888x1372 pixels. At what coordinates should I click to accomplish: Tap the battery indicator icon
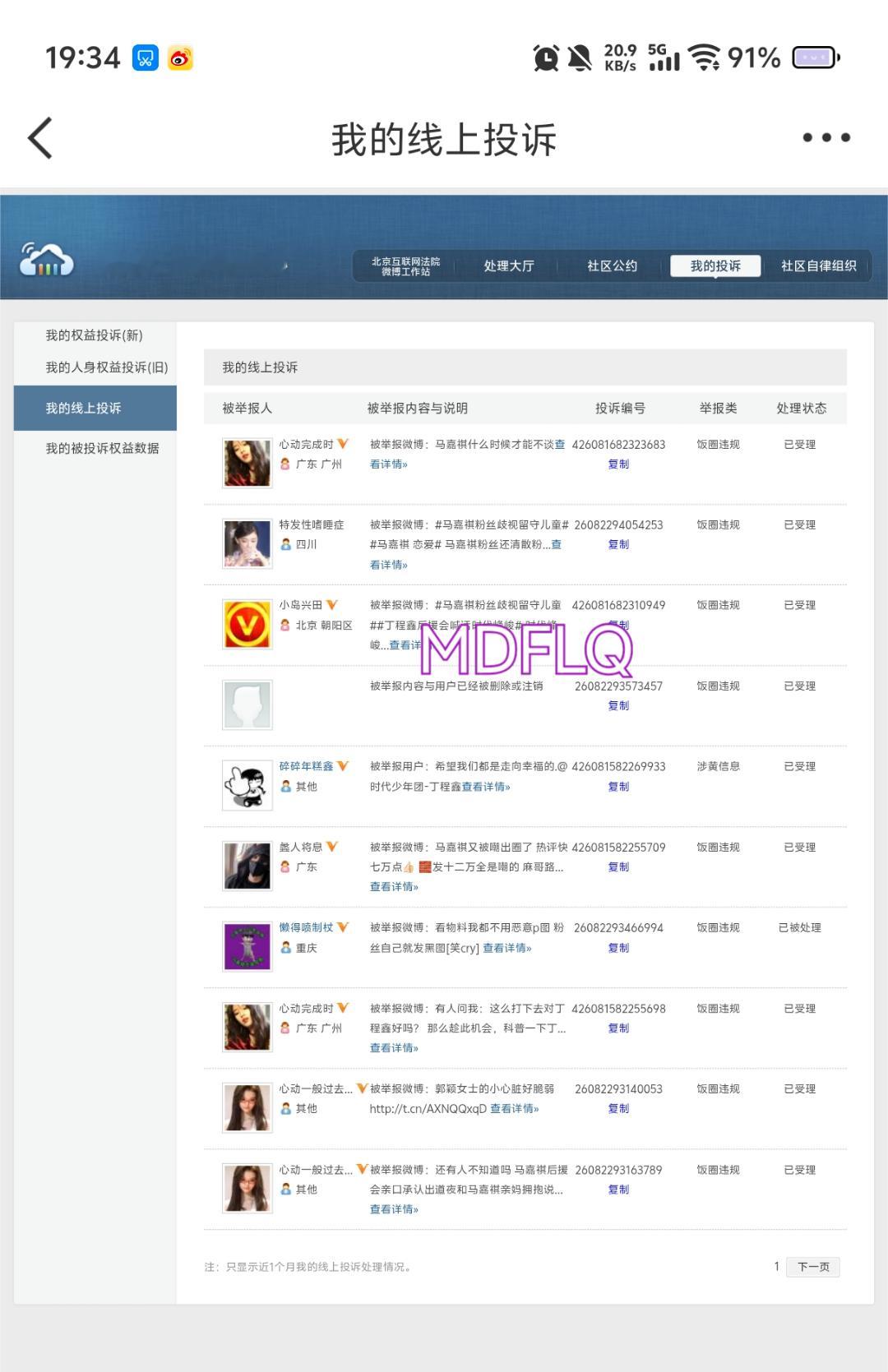(x=816, y=58)
